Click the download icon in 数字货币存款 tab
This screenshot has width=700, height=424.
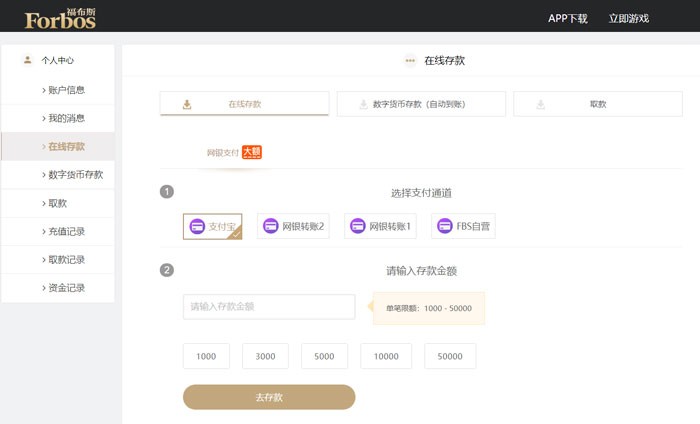pos(363,104)
